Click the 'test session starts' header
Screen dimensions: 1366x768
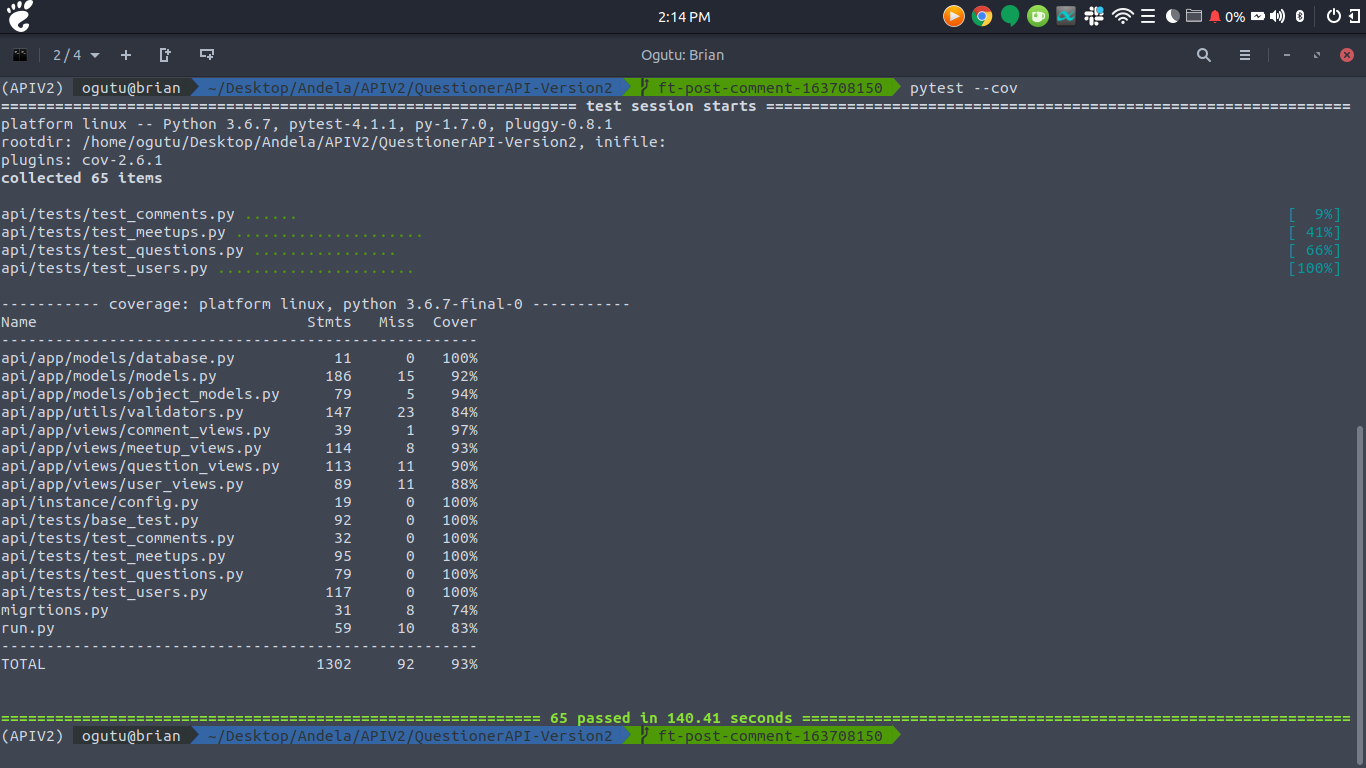coord(671,106)
